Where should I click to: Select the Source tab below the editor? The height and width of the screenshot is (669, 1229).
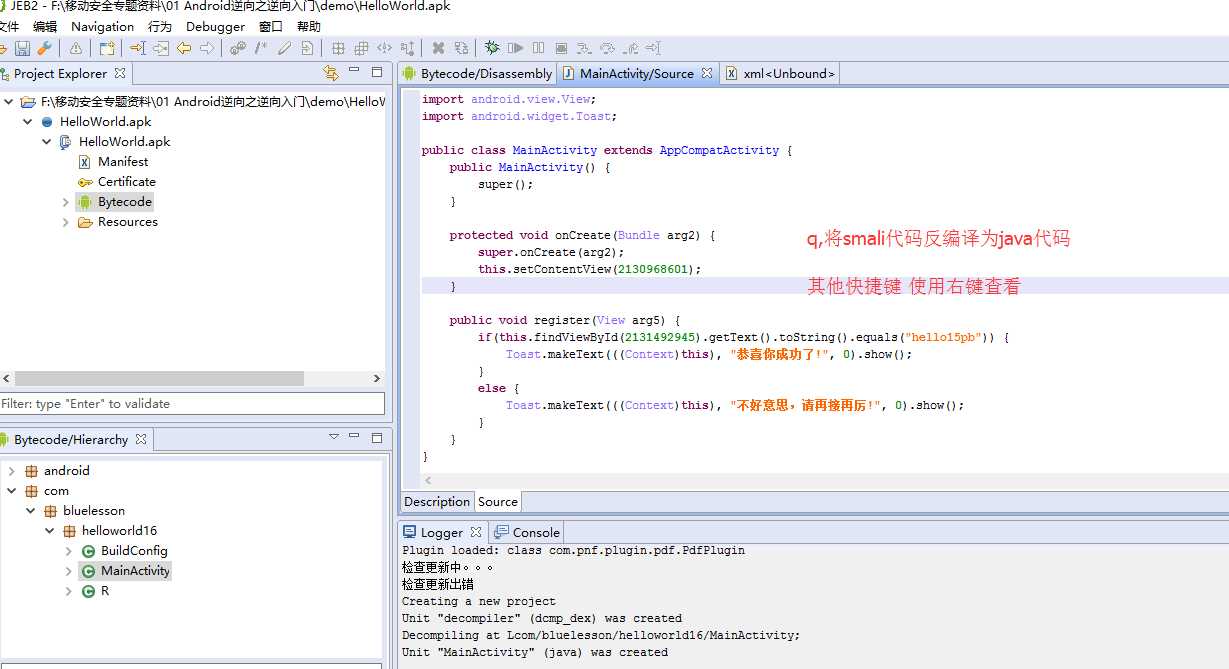tap(498, 502)
